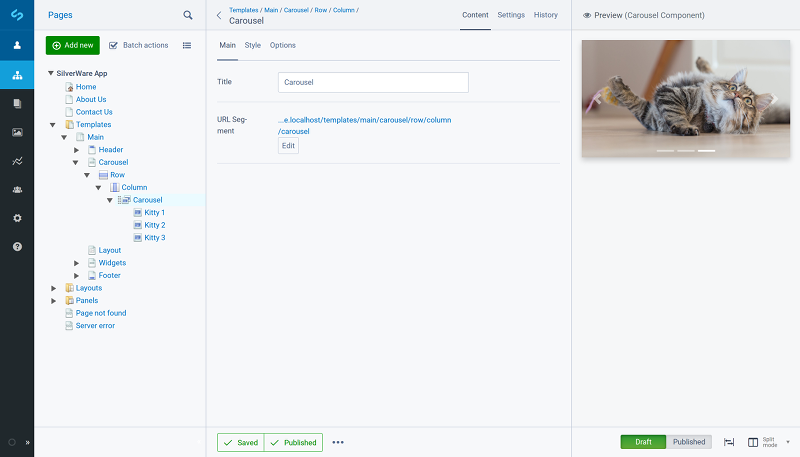Expand the Layouts folder in the tree

tap(54, 288)
